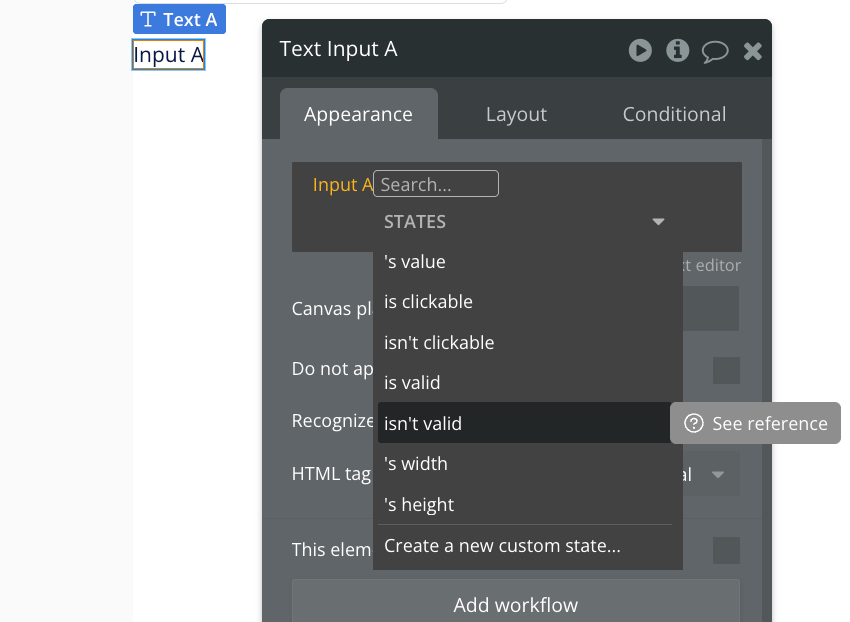850x622 pixels.
Task: Click the question mark reference icon
Action: click(694, 424)
